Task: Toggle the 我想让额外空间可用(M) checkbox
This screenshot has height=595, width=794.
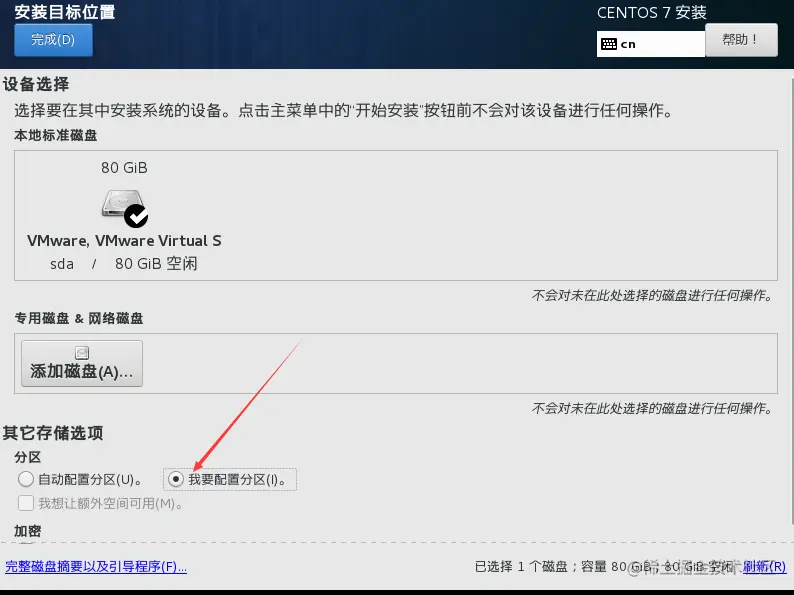Action: [x=26, y=503]
